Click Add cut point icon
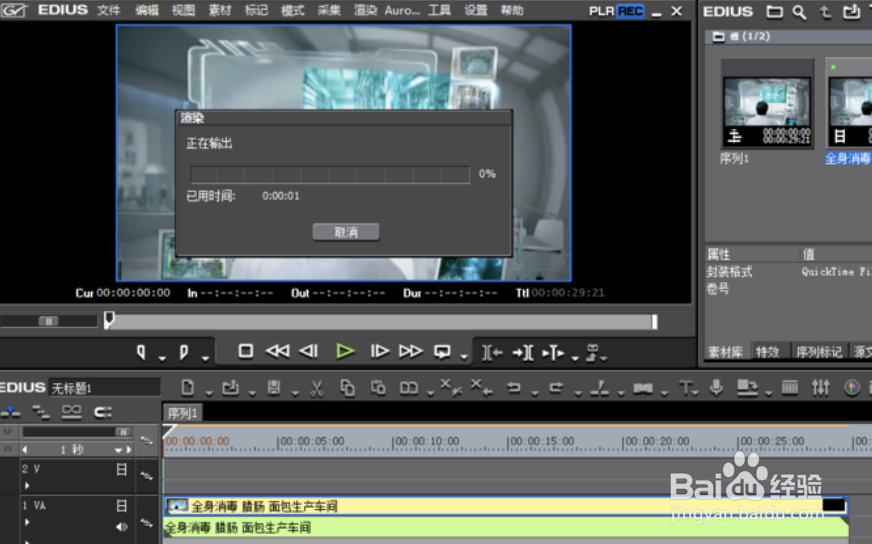 point(599,388)
